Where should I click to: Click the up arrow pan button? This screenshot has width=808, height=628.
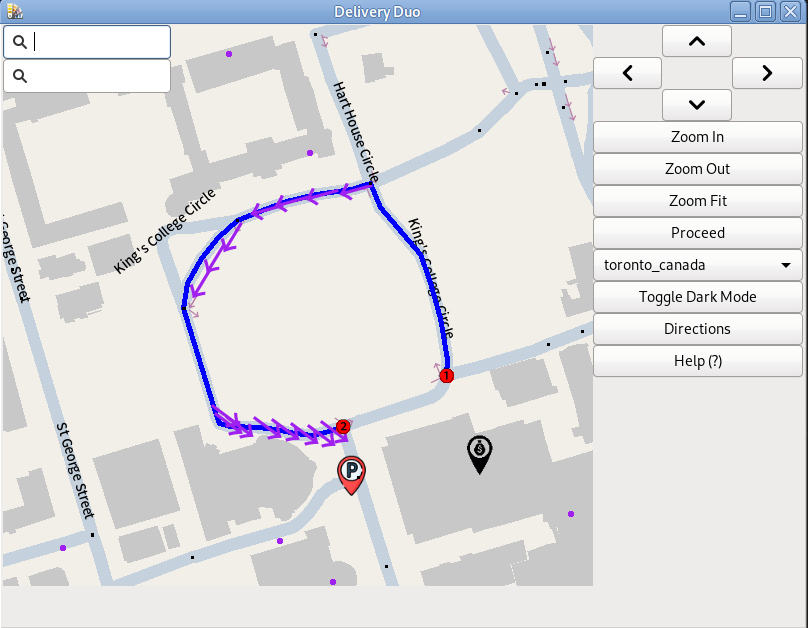(x=697, y=41)
